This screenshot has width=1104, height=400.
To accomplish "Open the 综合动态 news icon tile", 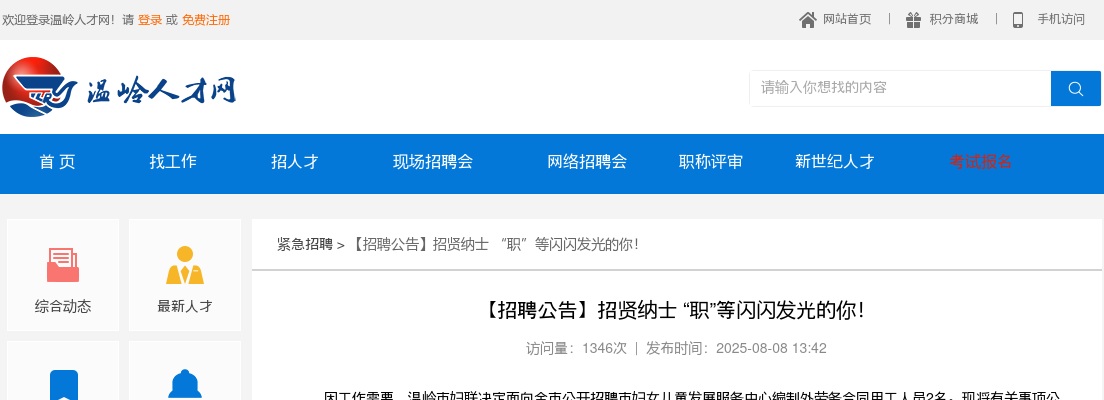I will (x=63, y=275).
